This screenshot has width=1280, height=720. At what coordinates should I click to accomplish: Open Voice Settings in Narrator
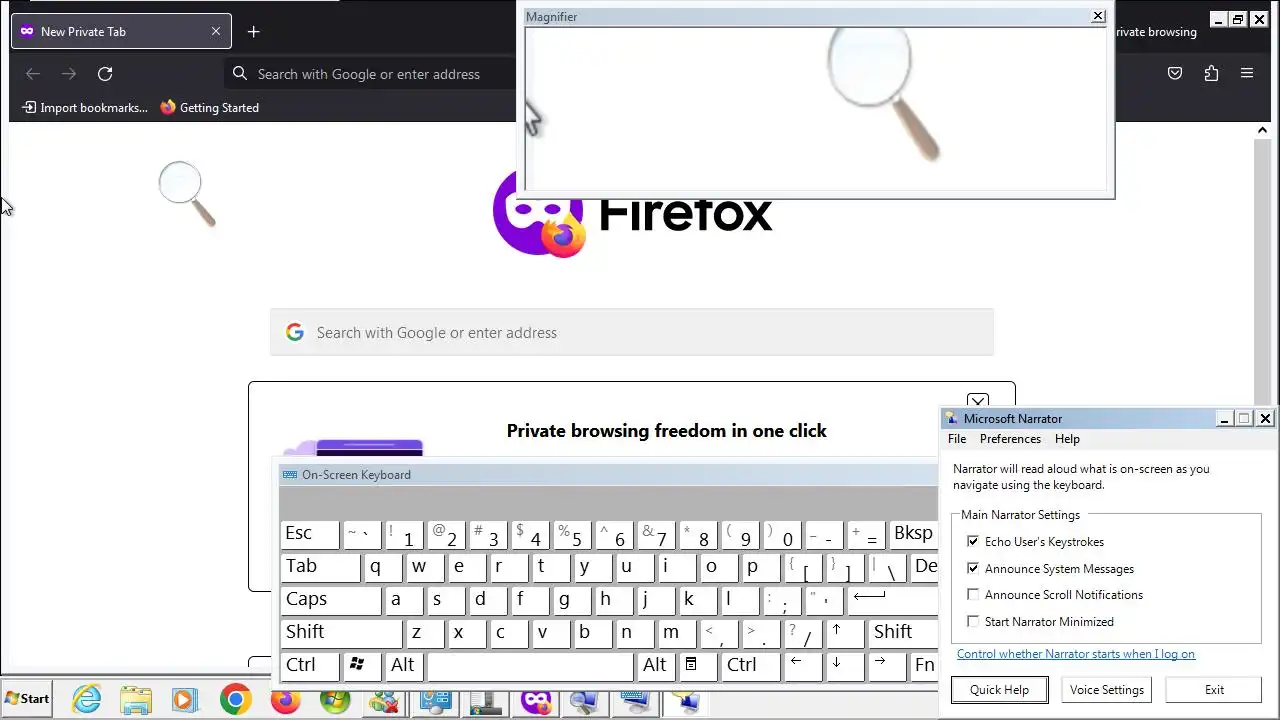coord(1107,690)
